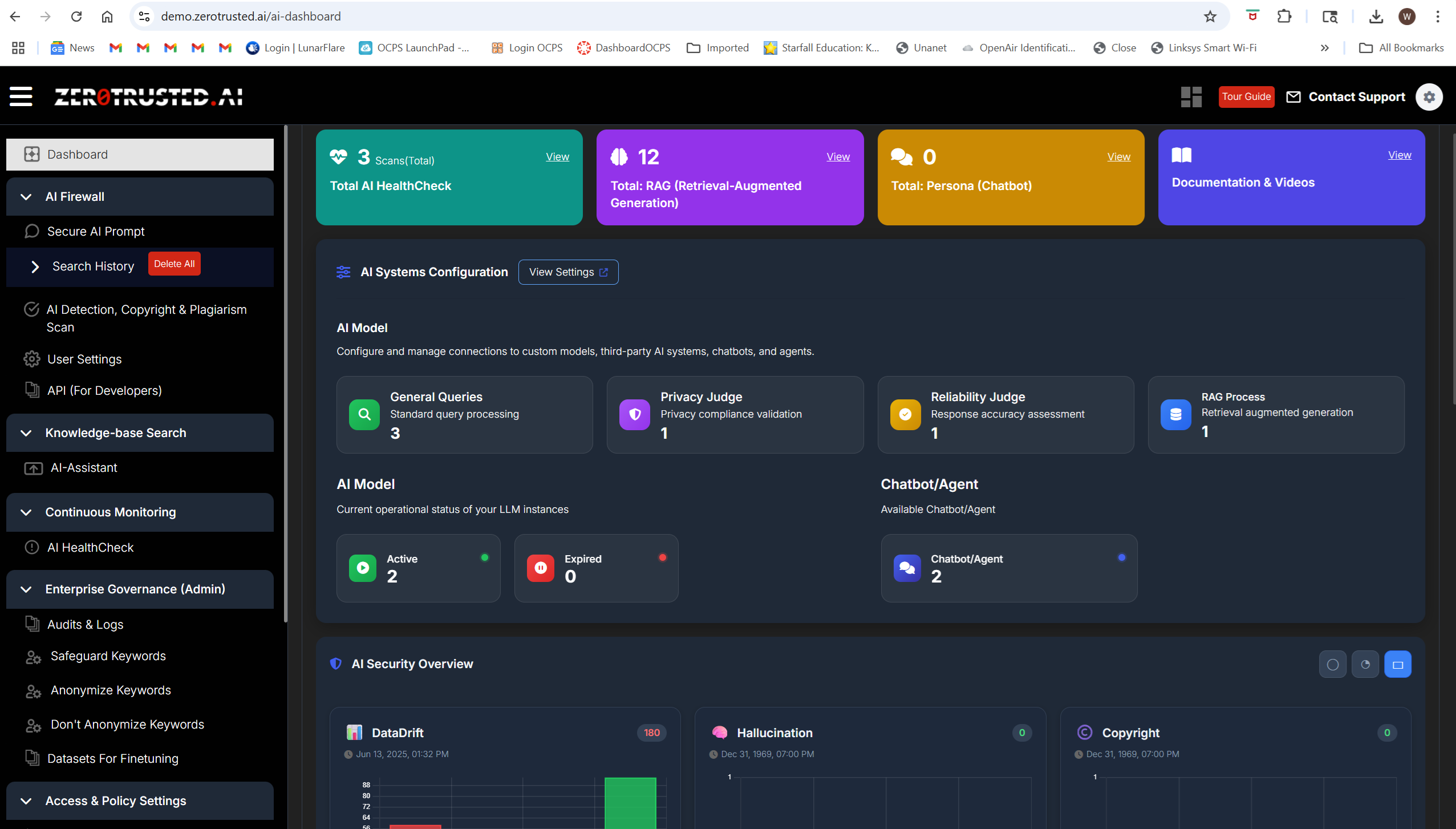Switch Security Overview to circle view
Screen dimensions: 1456x829
tap(1333, 664)
